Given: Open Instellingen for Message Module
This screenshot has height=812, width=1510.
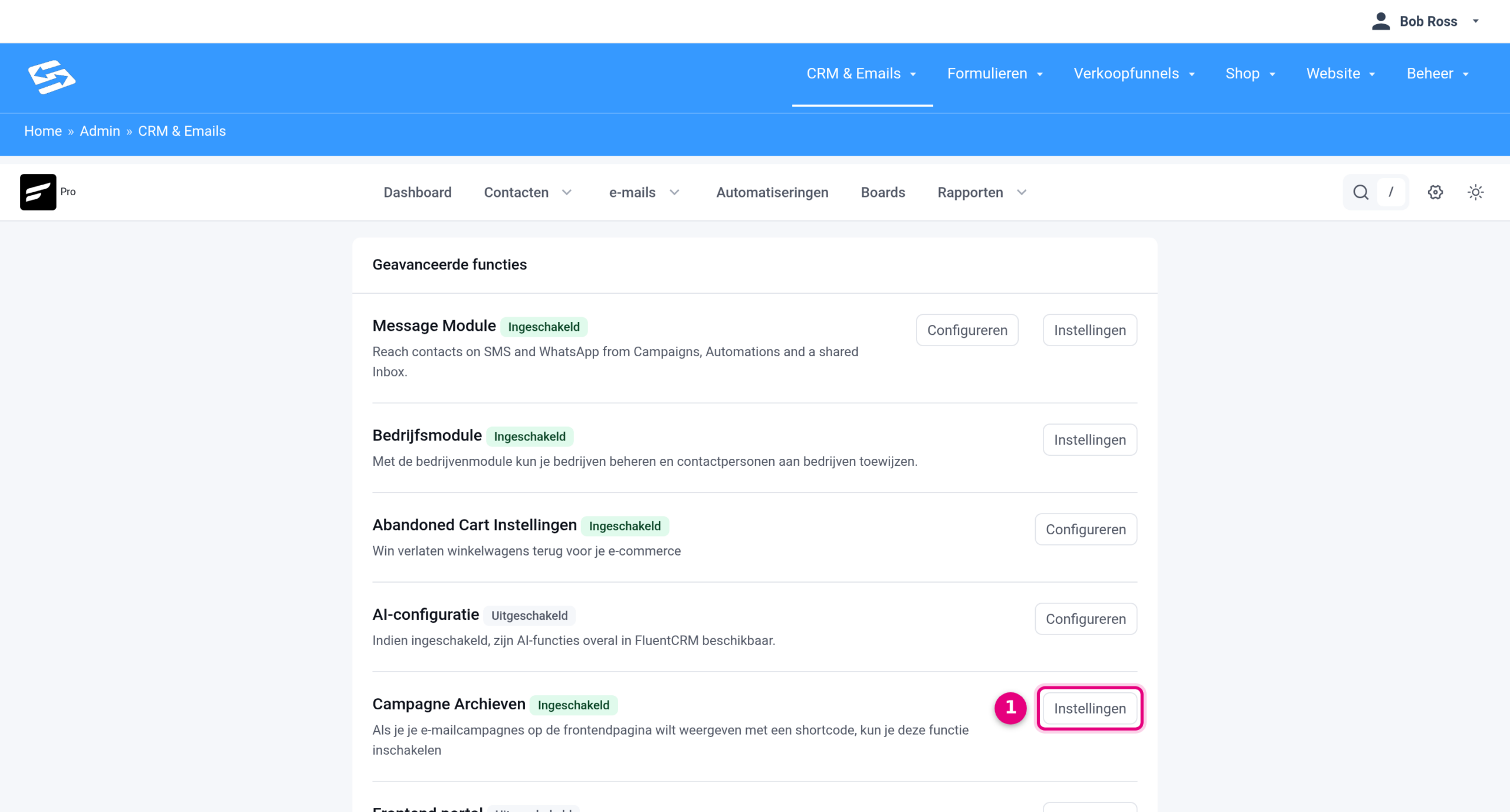Looking at the screenshot, I should coord(1090,330).
